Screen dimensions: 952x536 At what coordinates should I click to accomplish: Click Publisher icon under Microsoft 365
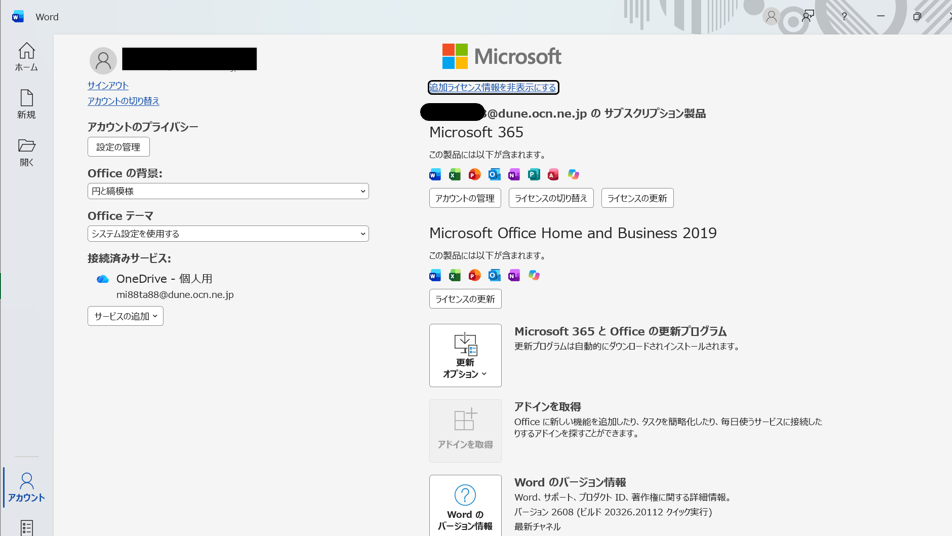pyautogui.click(x=534, y=175)
